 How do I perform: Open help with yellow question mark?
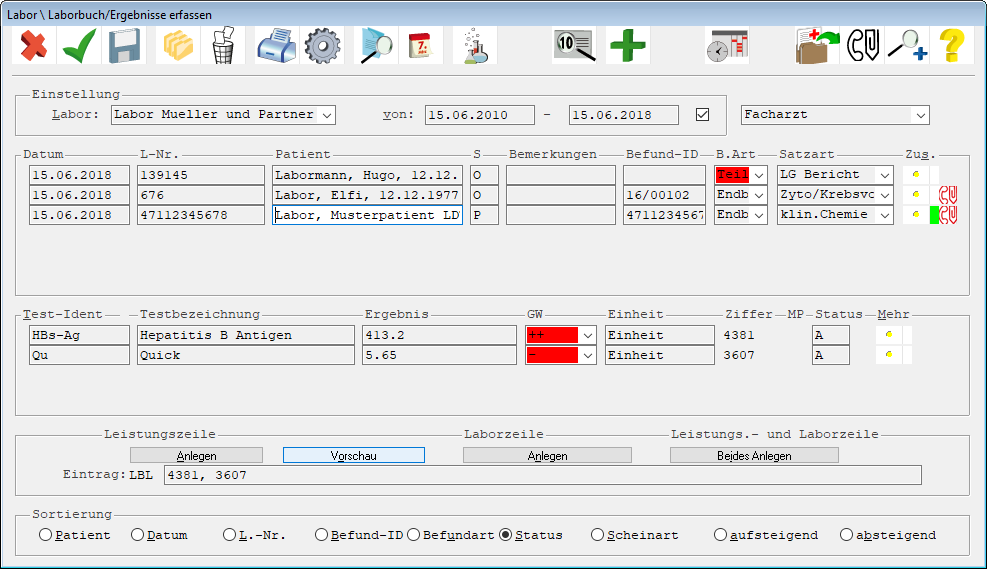coord(951,45)
